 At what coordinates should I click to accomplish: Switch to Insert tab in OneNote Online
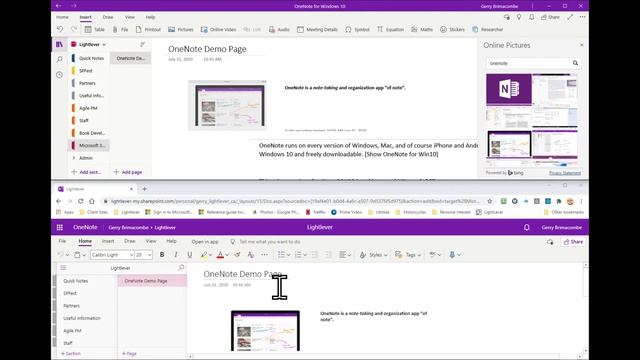pyautogui.click(x=108, y=241)
